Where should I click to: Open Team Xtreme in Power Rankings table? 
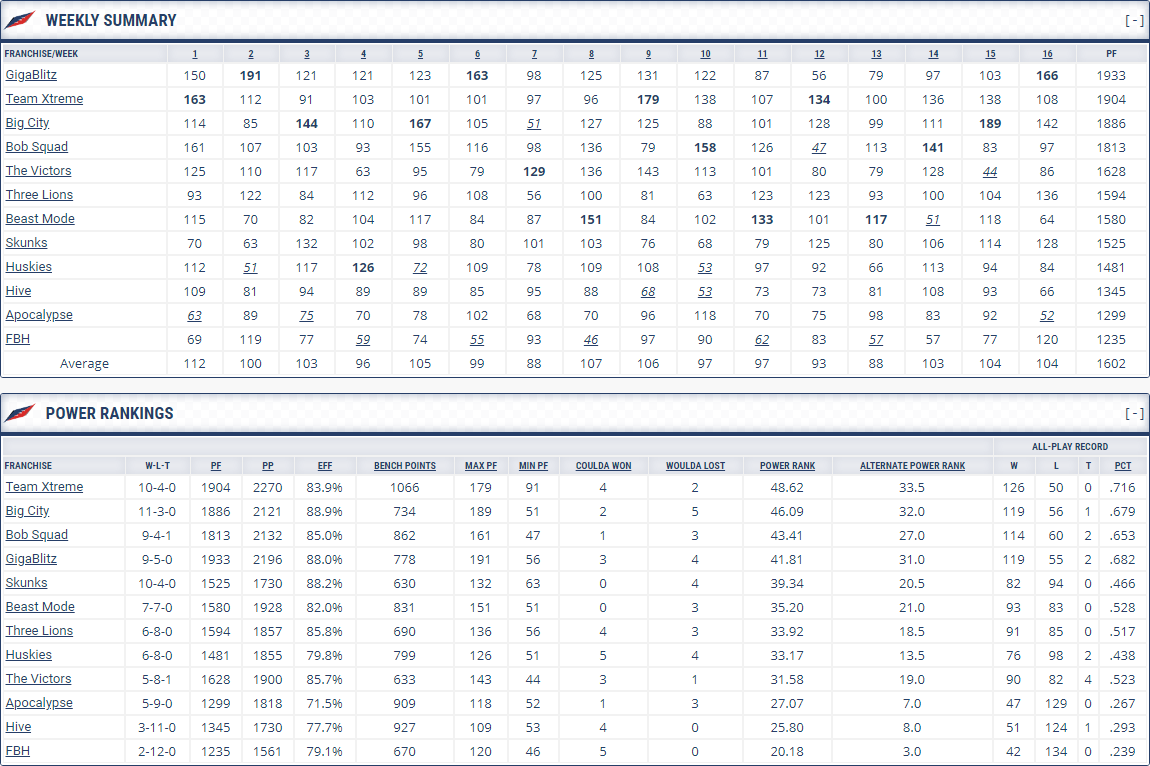(x=44, y=487)
